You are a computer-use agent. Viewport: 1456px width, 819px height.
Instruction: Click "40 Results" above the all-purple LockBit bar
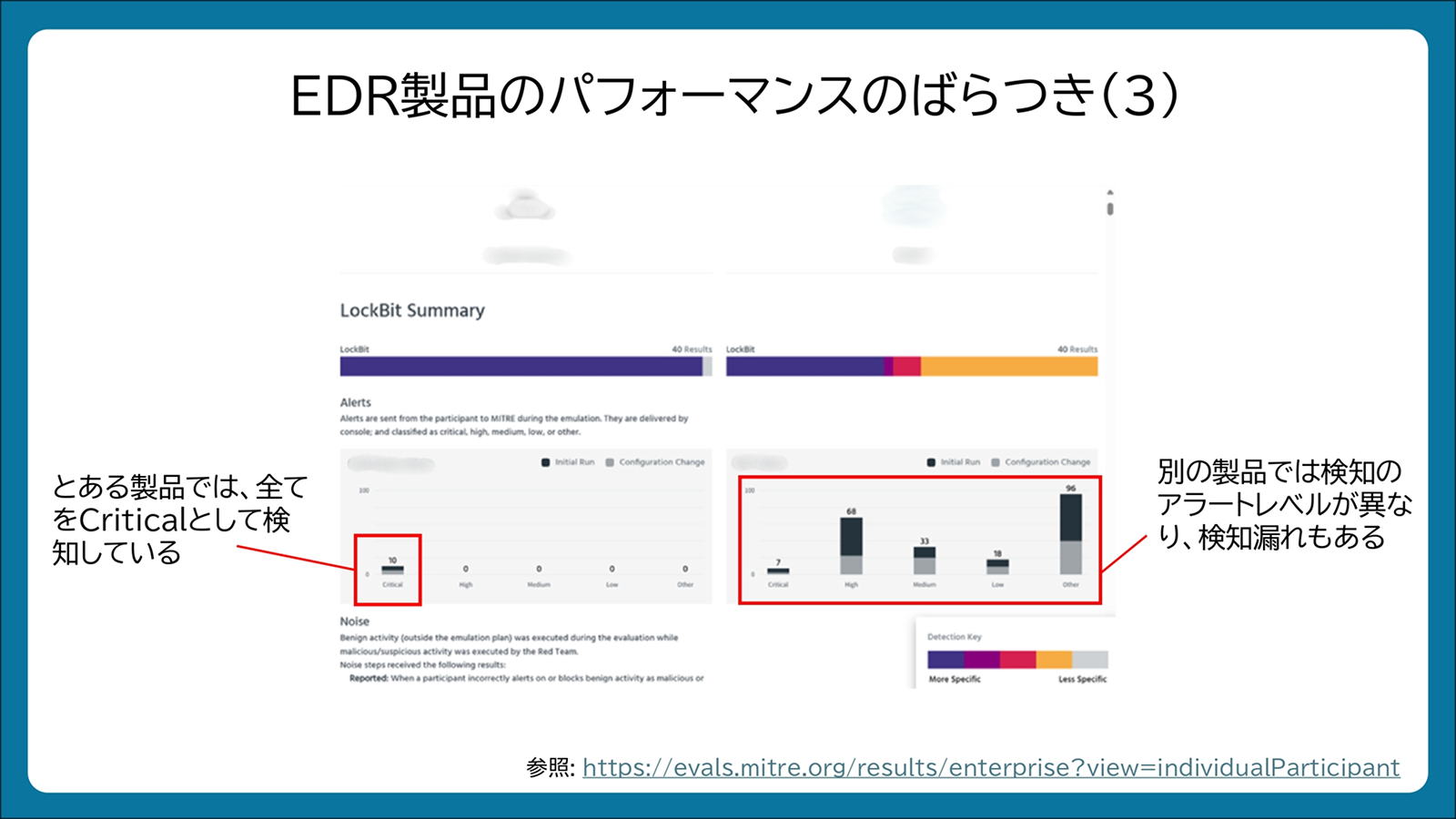pos(692,349)
